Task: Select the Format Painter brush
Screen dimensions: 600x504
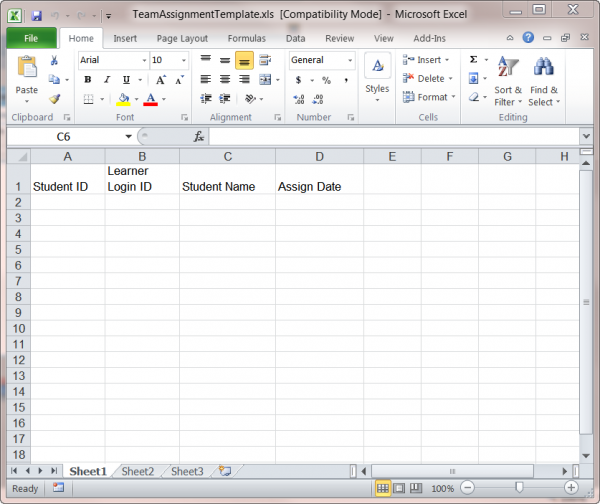Action: pos(54,99)
